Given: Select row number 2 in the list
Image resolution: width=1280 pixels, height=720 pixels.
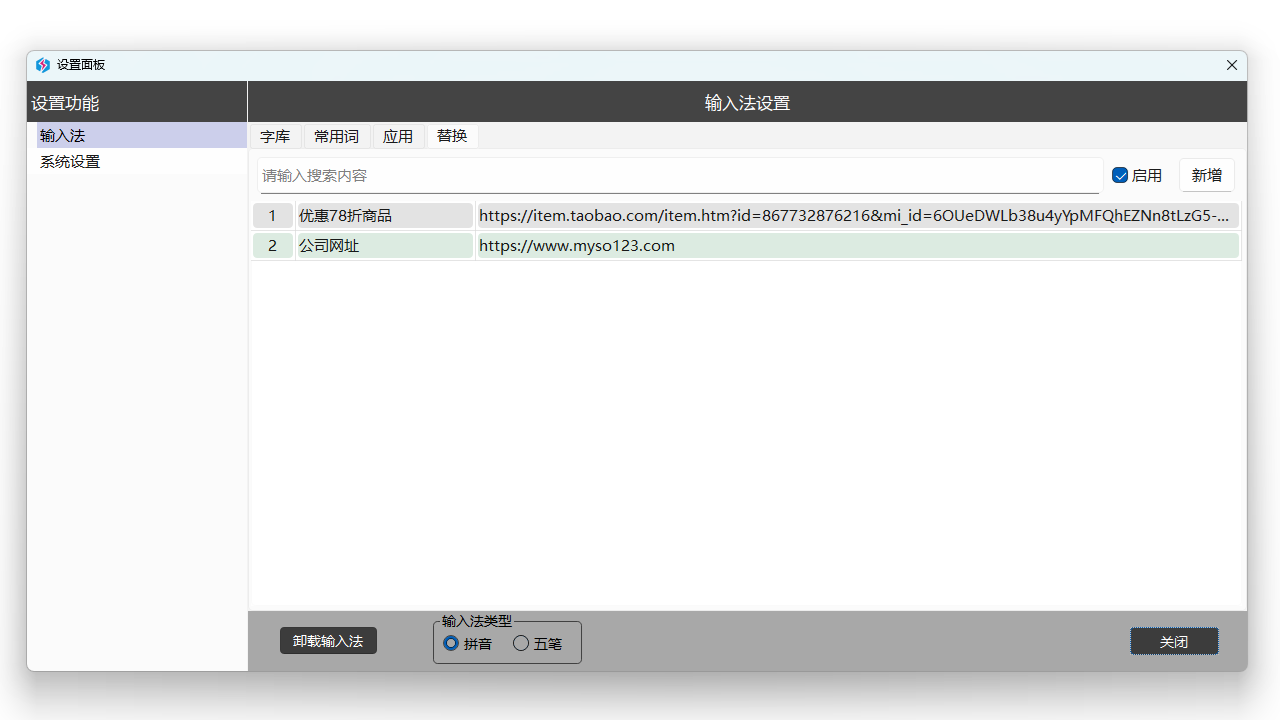Looking at the screenshot, I should (x=272, y=245).
